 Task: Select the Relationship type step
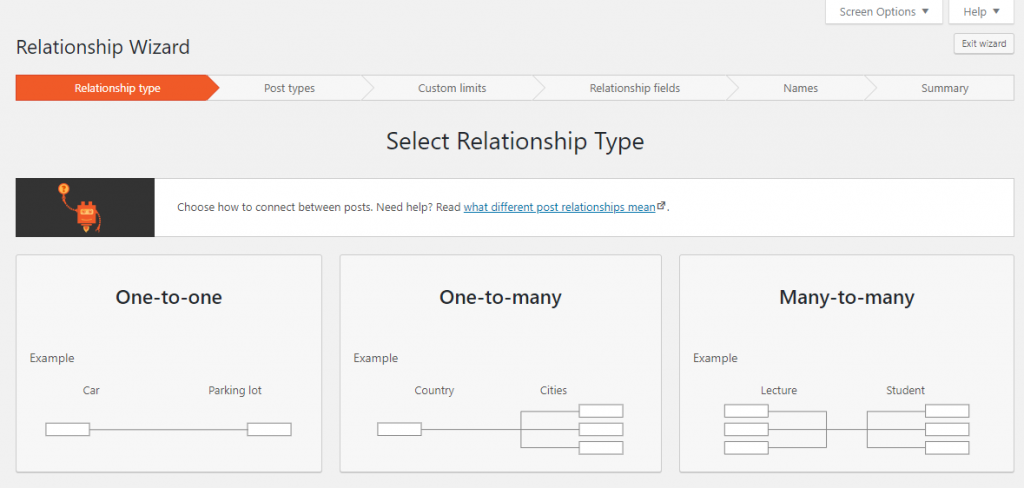117,88
